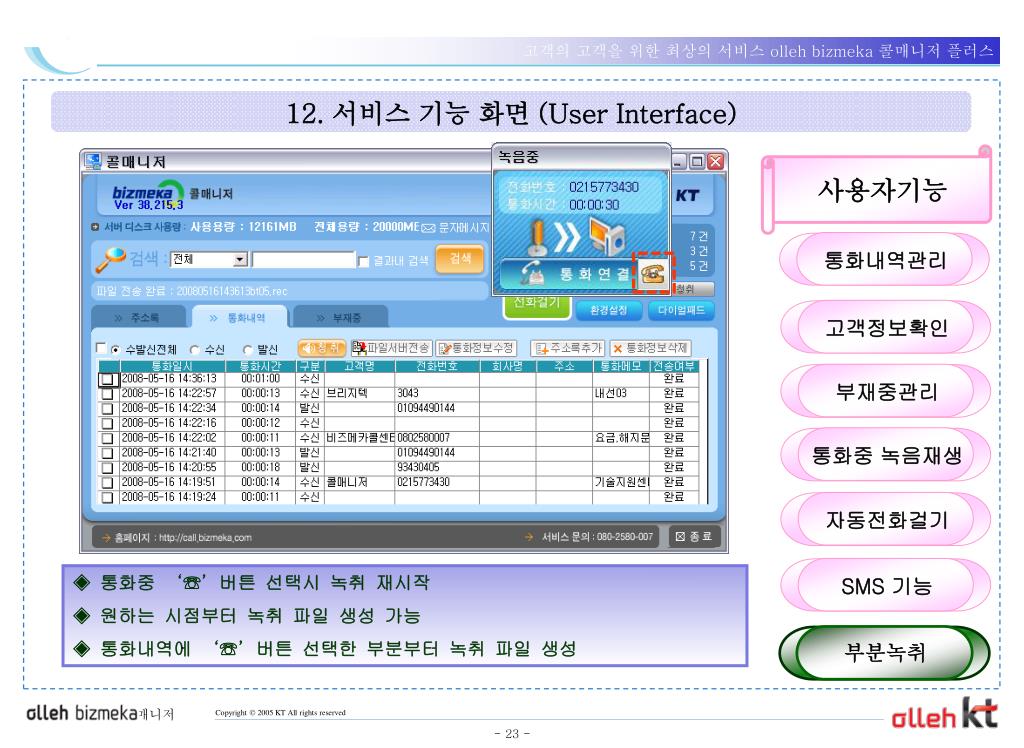Check the row 2008-05-16 14:22:34 checkbox
The height and width of the screenshot is (748, 1024).
108,408
